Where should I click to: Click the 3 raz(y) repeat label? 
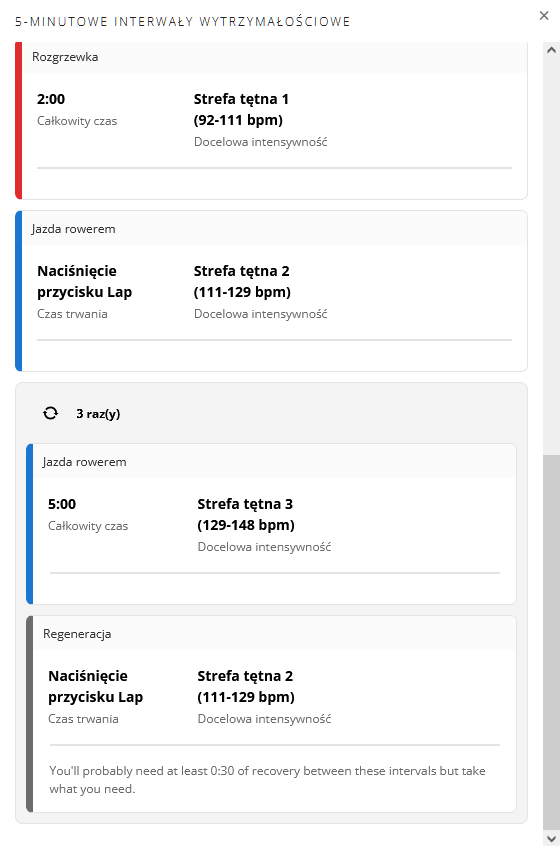coord(98,414)
